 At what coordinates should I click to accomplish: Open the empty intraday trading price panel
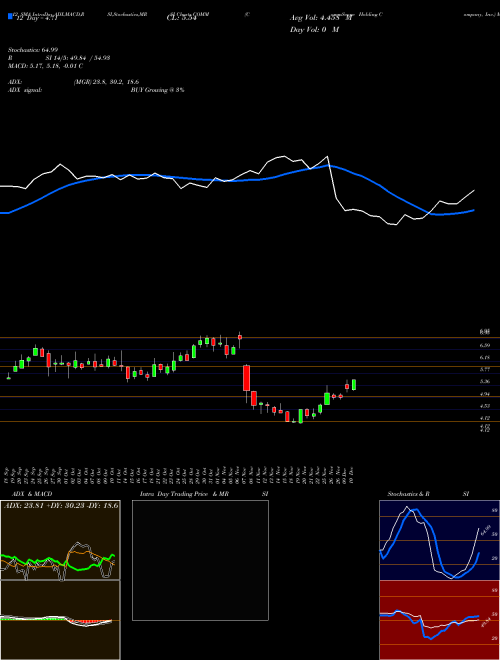coord(200,560)
